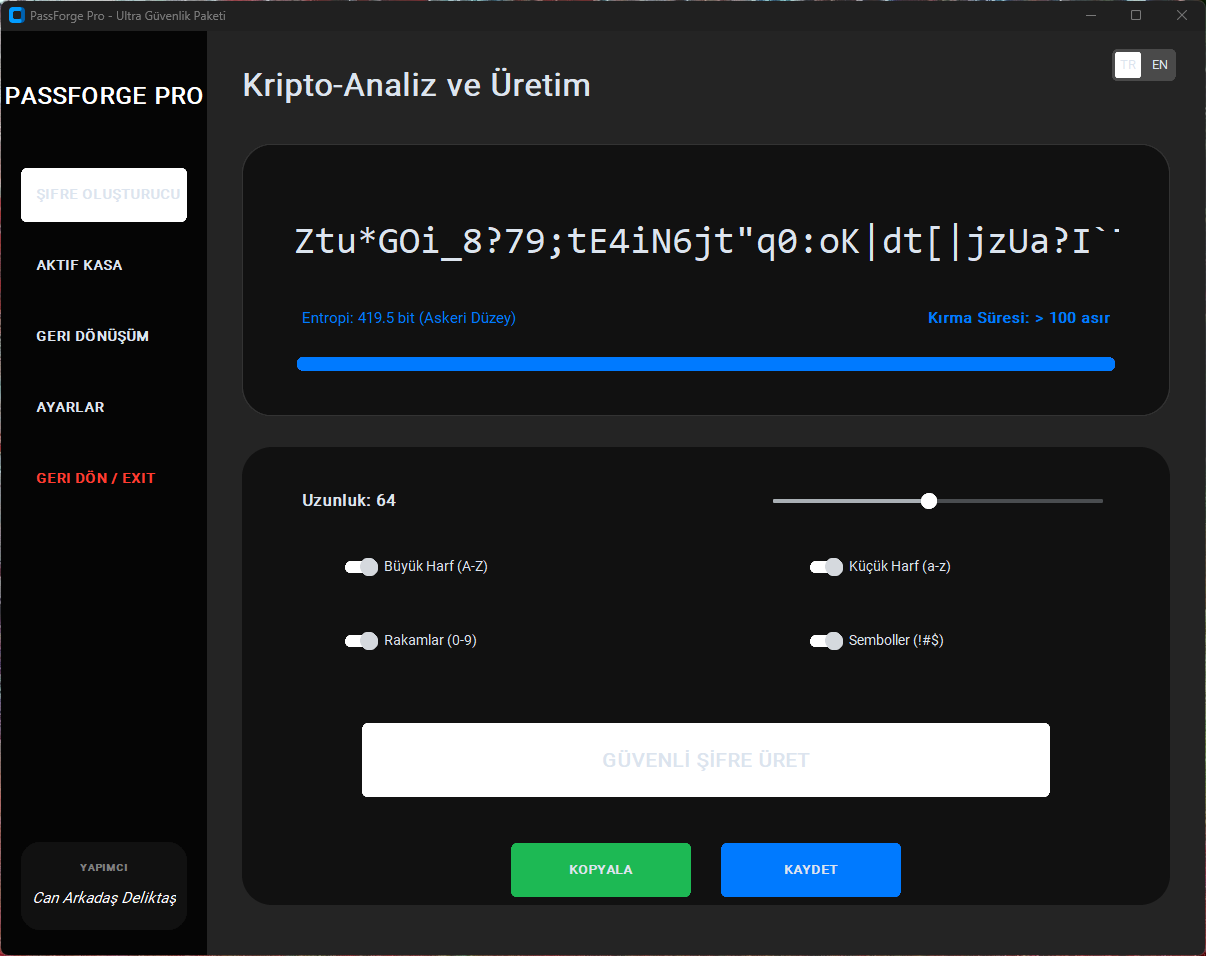Toggle the Büyük Harf (A-Z) switch
Screen dimensions: 1206x956
(x=361, y=567)
